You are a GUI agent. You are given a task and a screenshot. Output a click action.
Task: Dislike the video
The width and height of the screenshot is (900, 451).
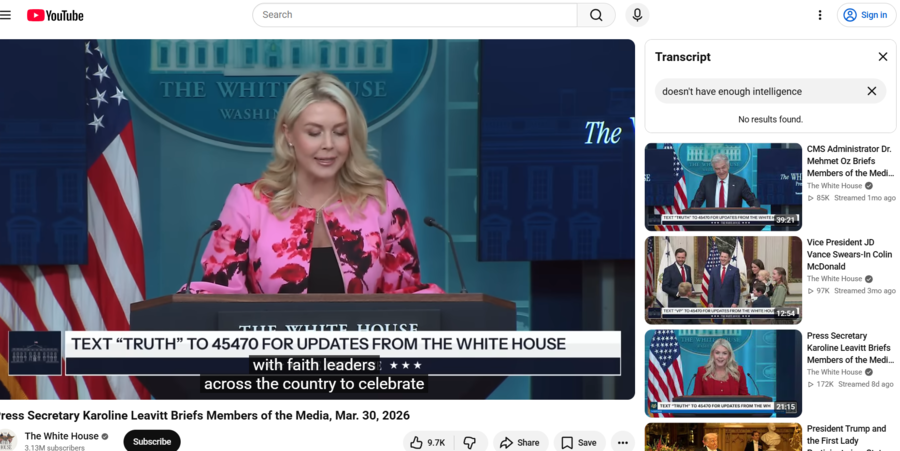[x=470, y=442]
